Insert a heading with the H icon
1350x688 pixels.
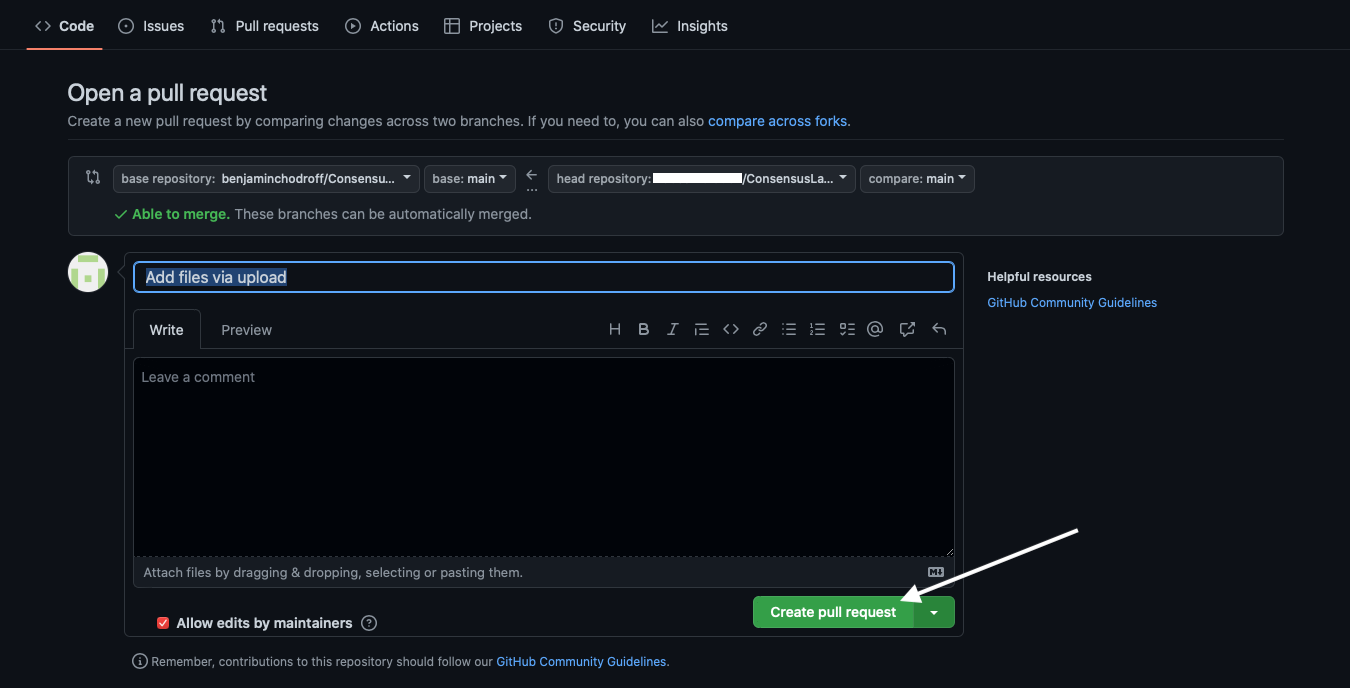[x=615, y=329]
